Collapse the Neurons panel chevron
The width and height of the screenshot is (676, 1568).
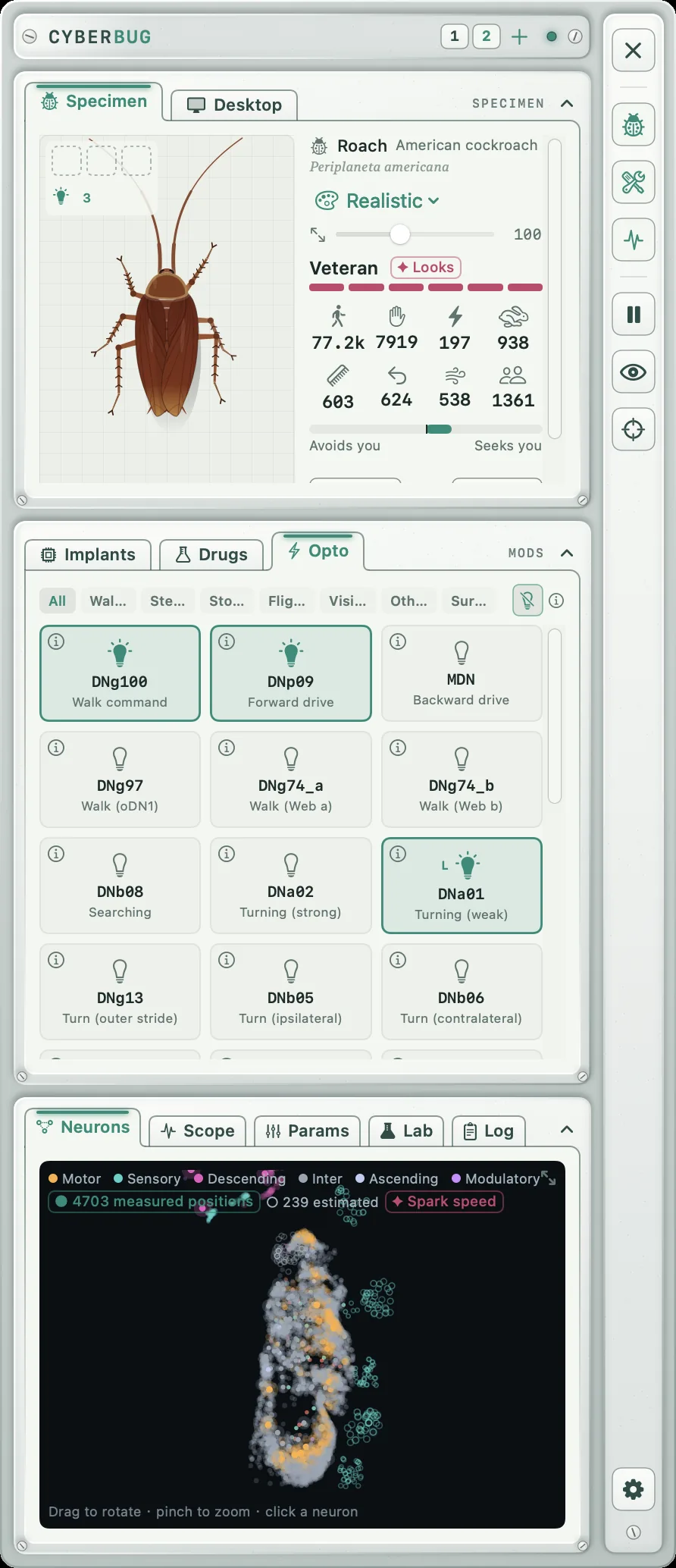(567, 1130)
